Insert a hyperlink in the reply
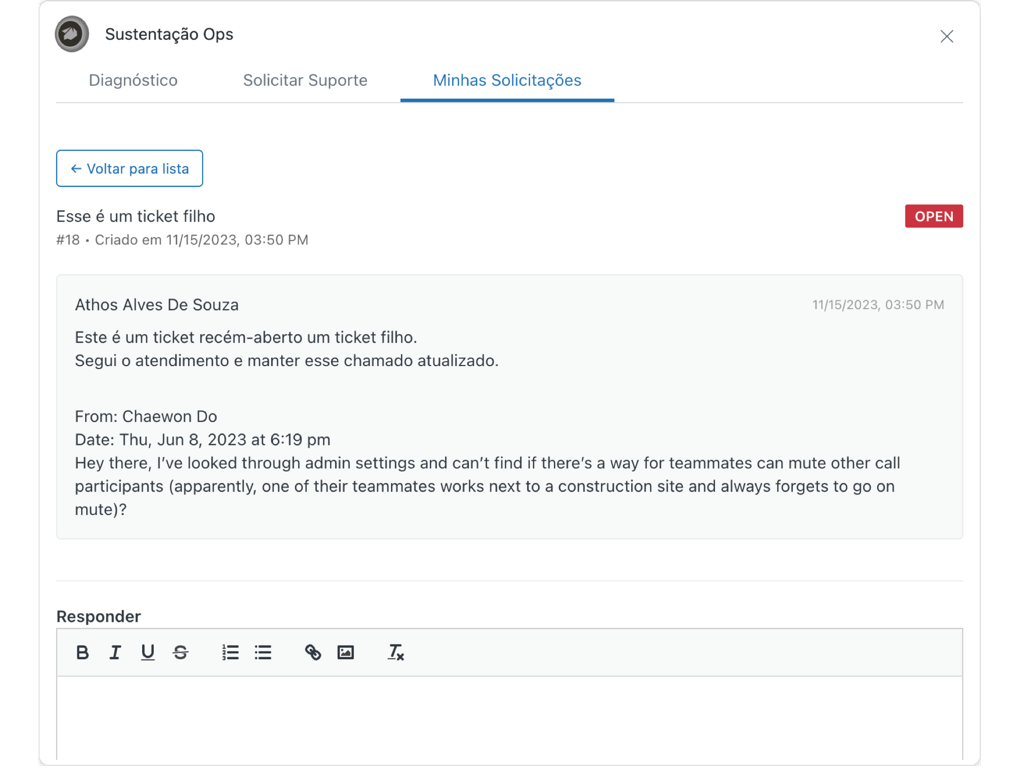1024x768 pixels. pyautogui.click(x=313, y=653)
